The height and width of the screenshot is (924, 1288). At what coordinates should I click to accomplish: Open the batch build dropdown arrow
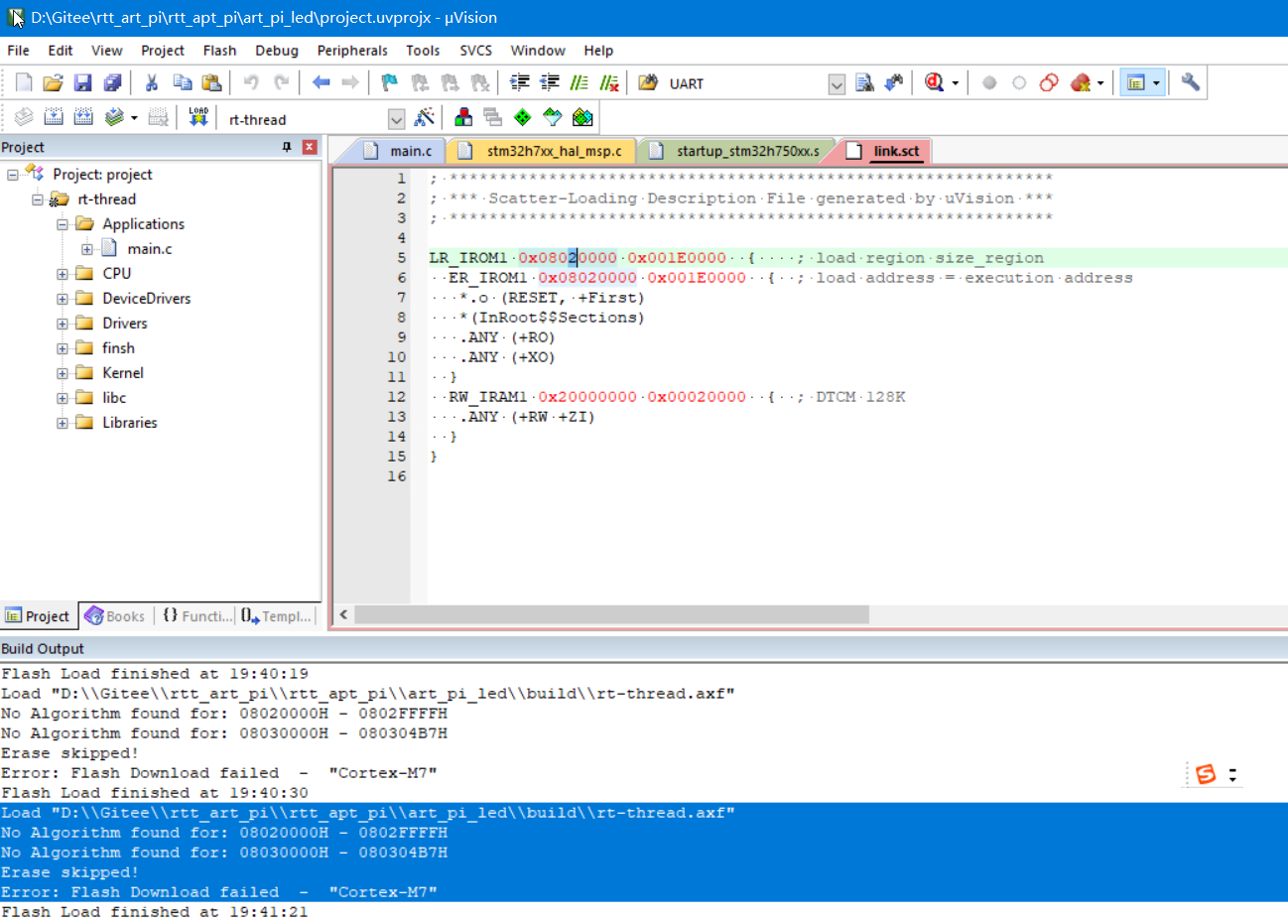134,117
